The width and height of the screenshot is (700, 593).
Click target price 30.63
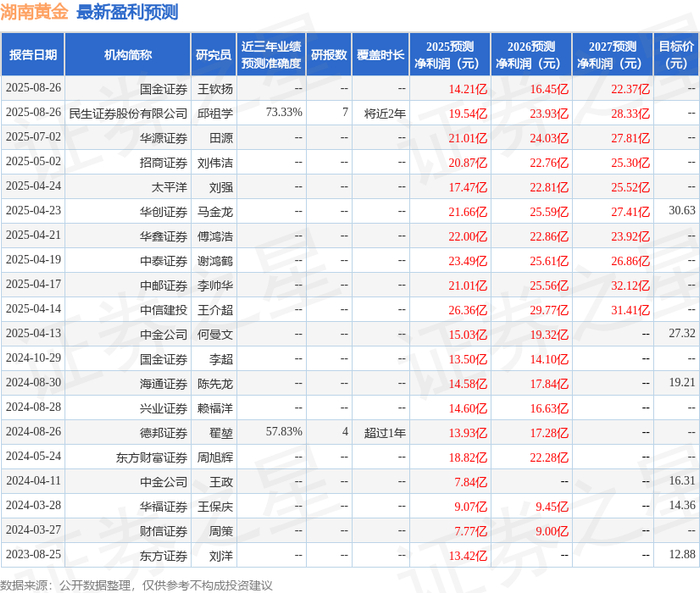682,210
